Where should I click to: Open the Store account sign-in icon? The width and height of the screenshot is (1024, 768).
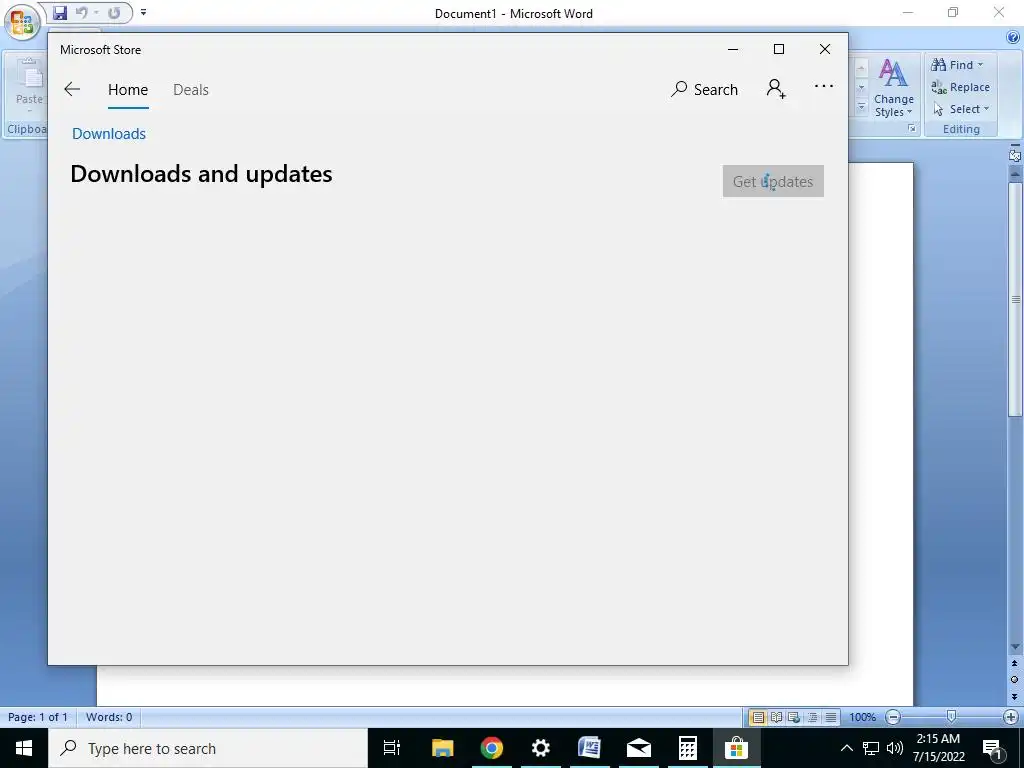pyautogui.click(x=776, y=89)
